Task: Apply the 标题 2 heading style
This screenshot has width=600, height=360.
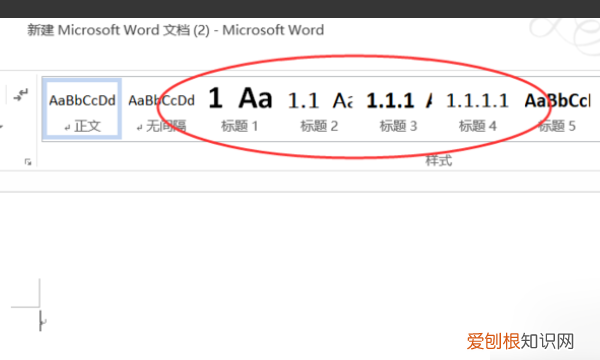Action: [x=320, y=109]
